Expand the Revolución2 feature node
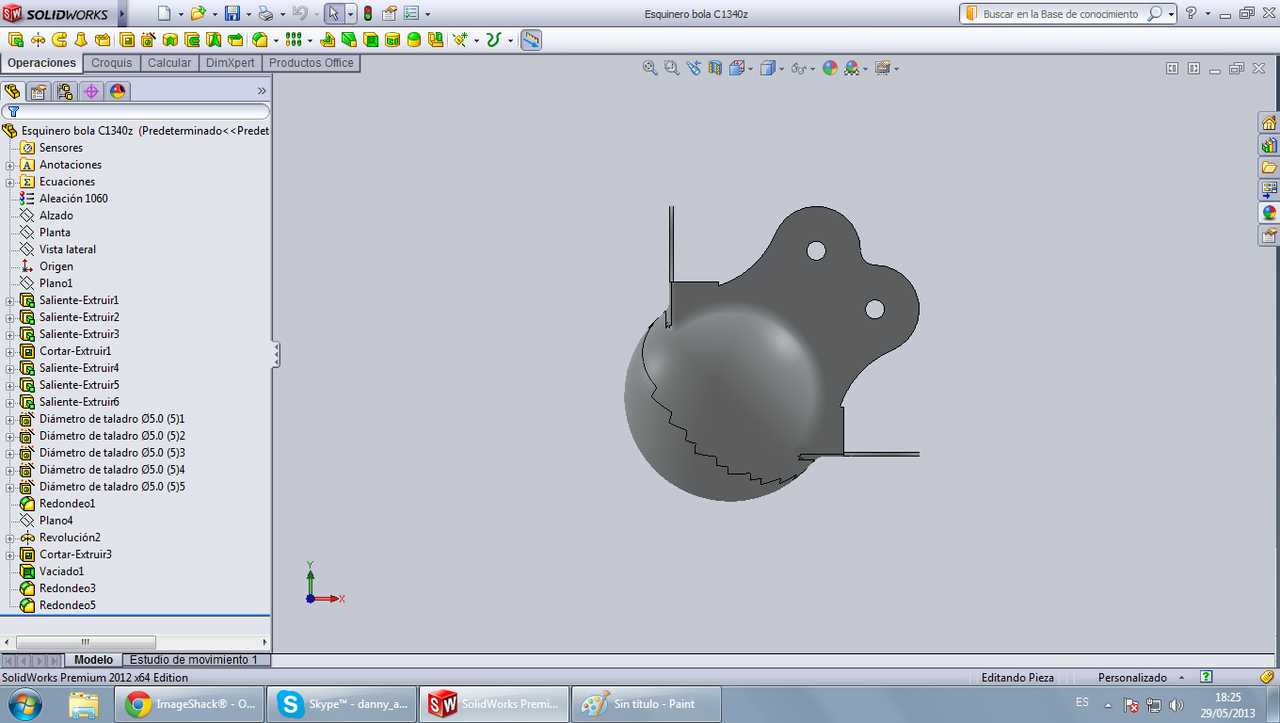This screenshot has height=723, width=1280. click(10, 537)
